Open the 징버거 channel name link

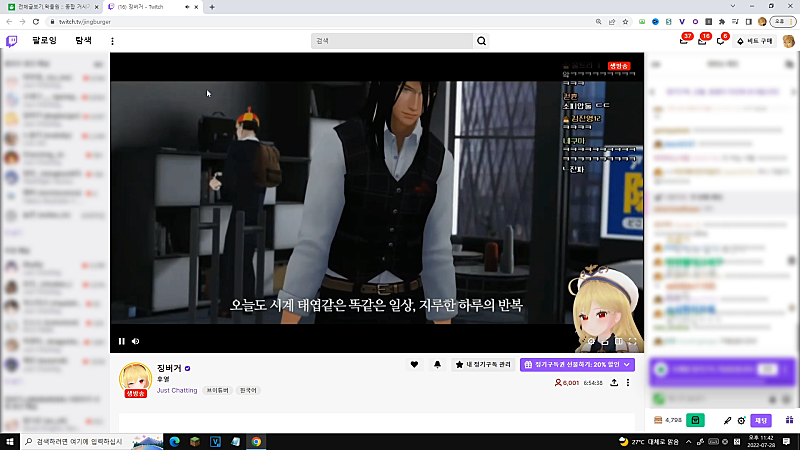(169, 368)
